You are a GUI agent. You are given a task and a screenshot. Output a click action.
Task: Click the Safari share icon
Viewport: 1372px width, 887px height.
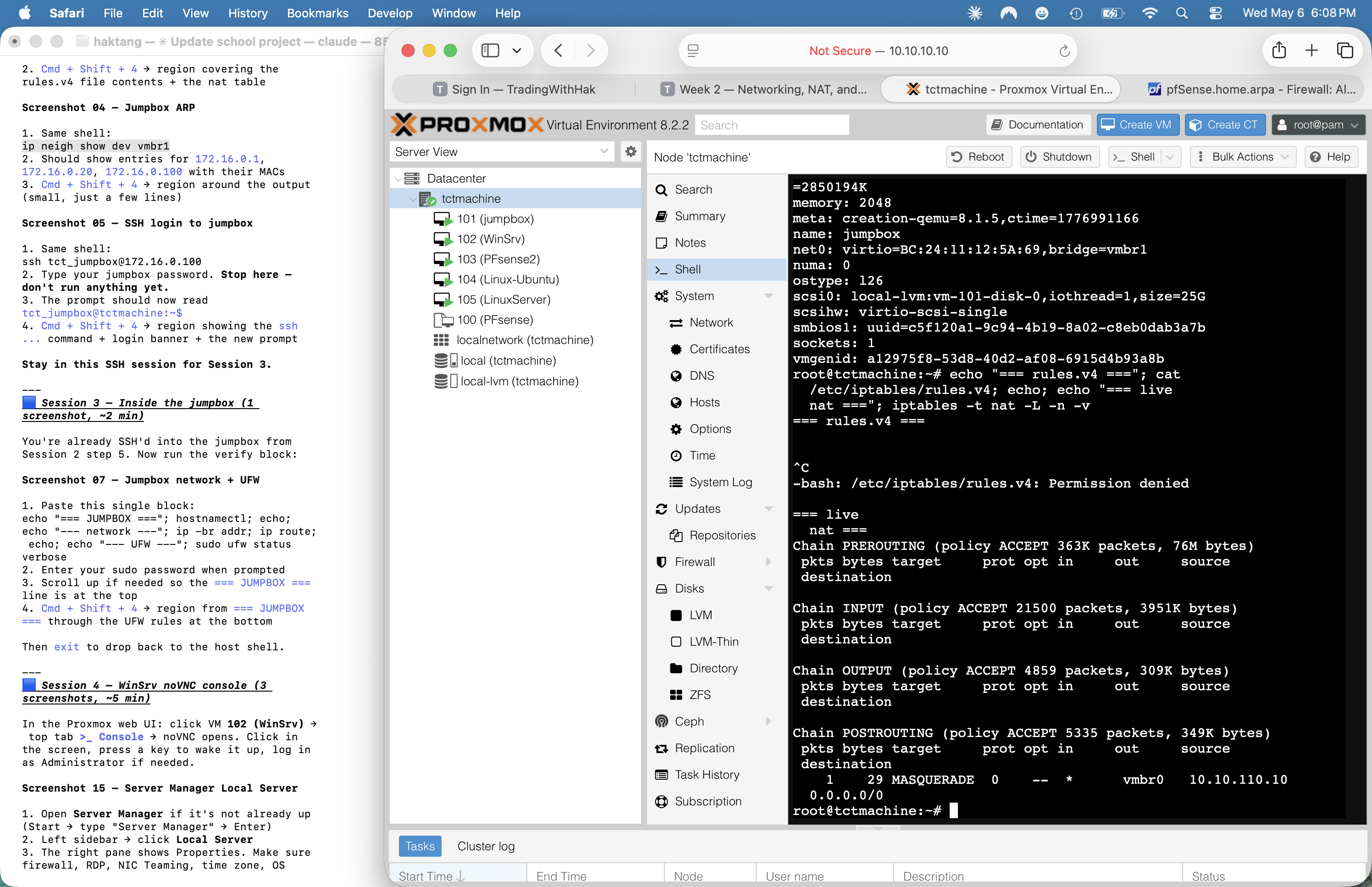point(1279,51)
